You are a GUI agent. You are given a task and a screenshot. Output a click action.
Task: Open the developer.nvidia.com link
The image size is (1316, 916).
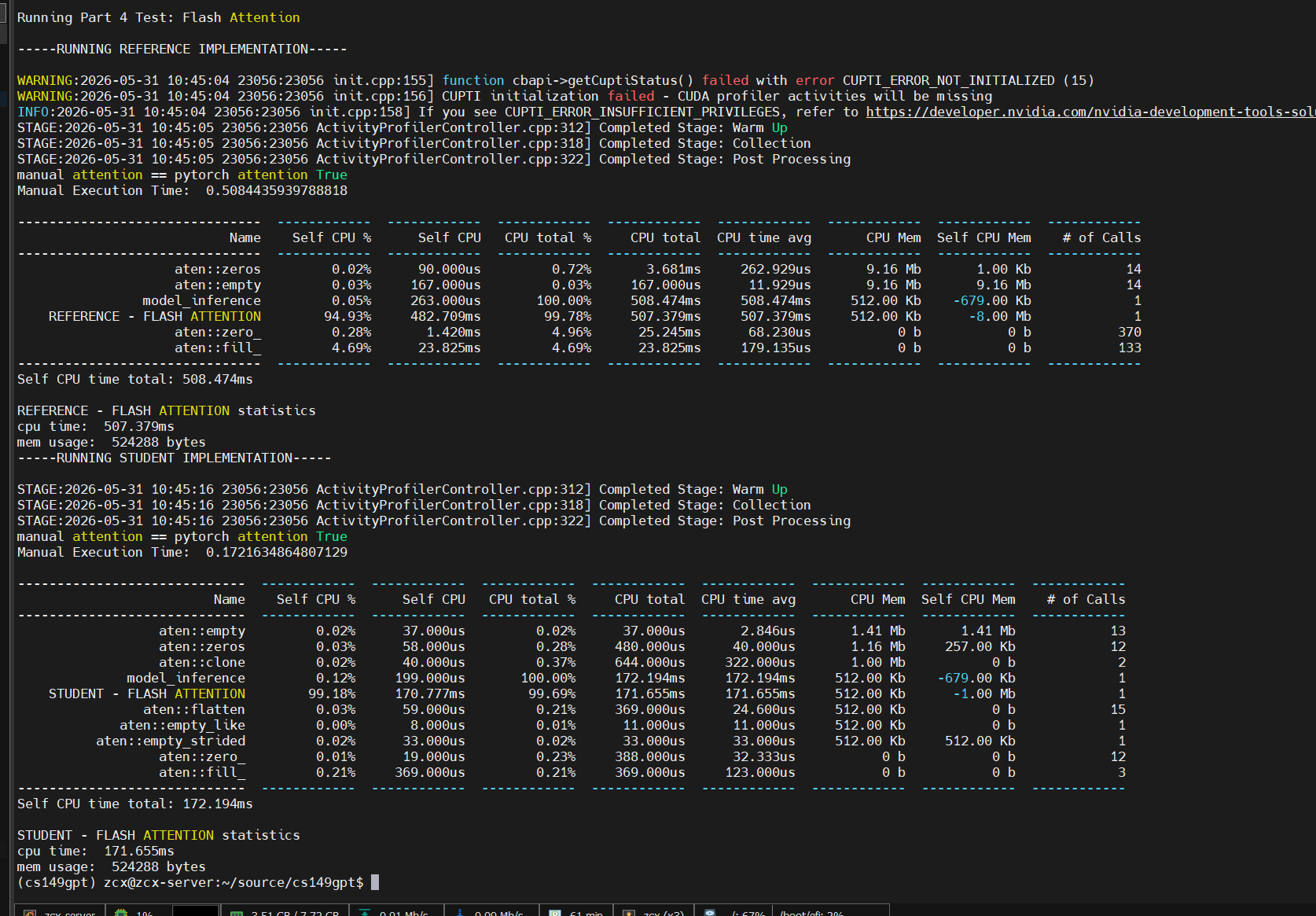(x=1090, y=112)
